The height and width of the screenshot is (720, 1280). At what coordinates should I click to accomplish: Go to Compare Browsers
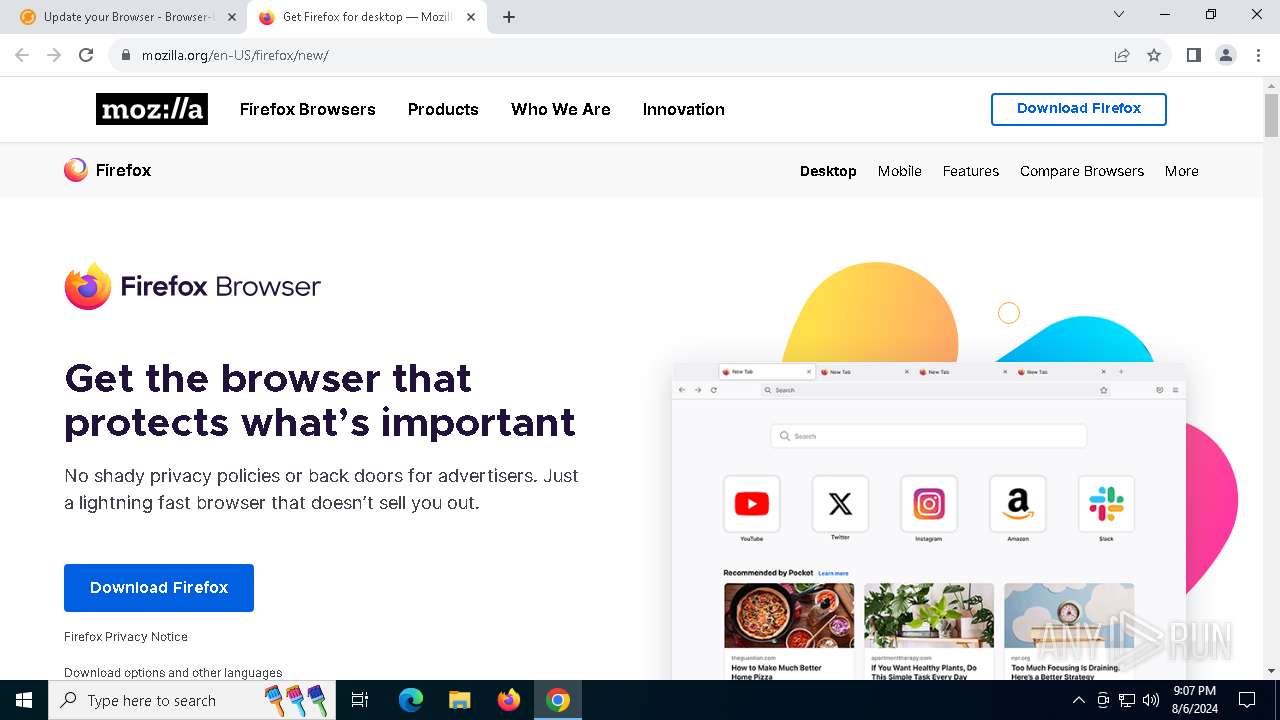1082,171
